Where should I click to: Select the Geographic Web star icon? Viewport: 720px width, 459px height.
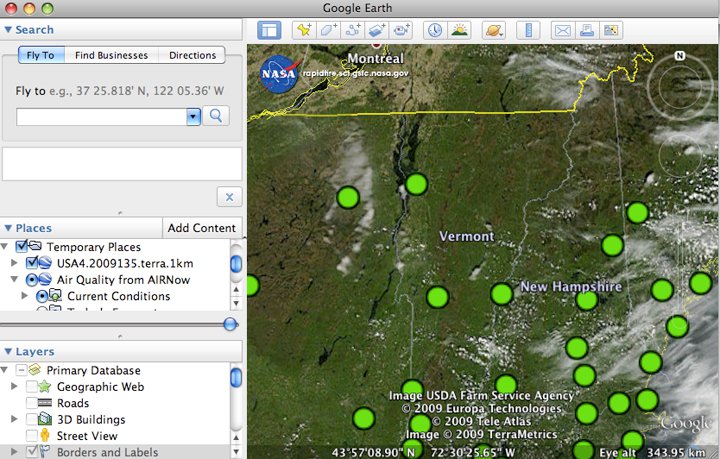coord(45,386)
